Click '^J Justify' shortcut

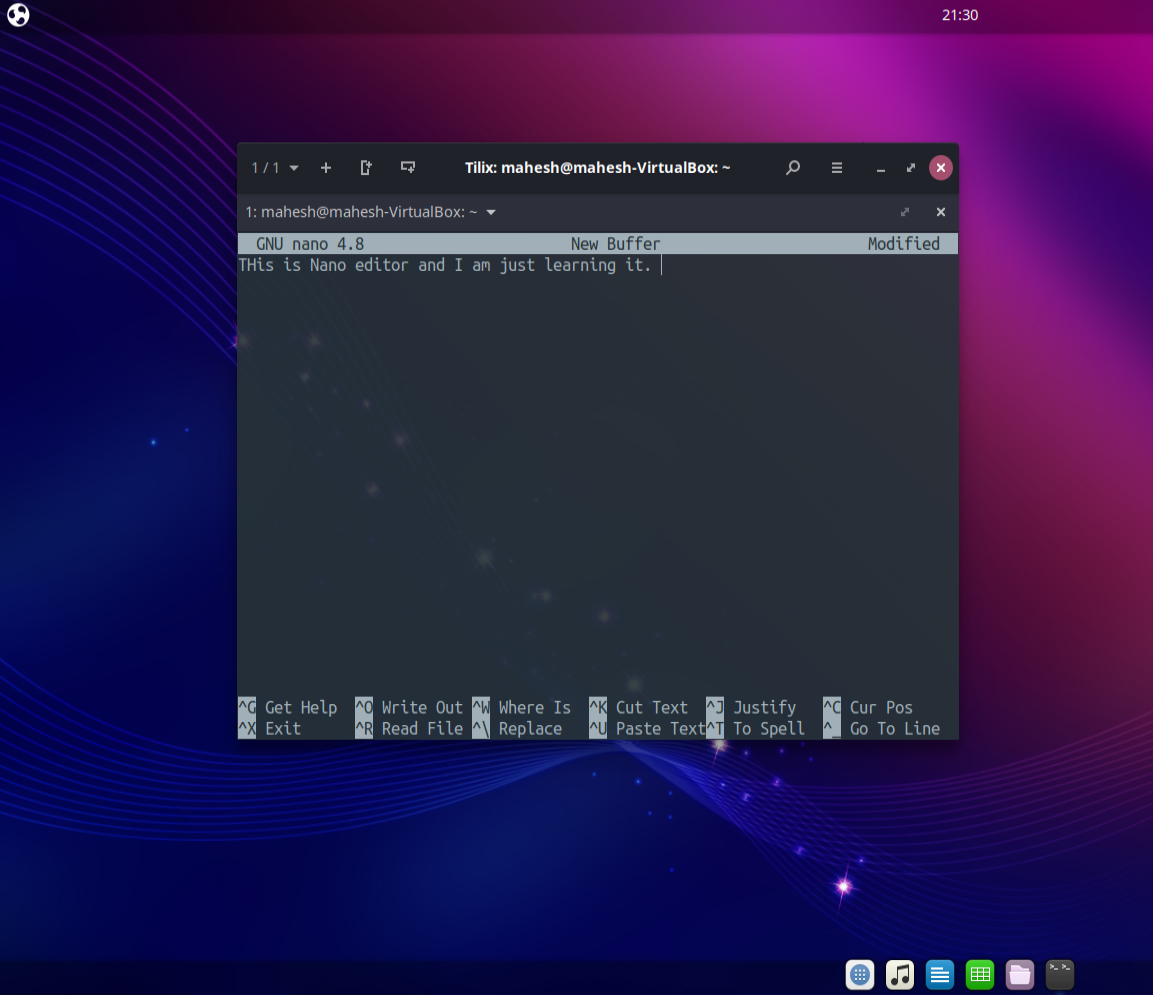751,707
